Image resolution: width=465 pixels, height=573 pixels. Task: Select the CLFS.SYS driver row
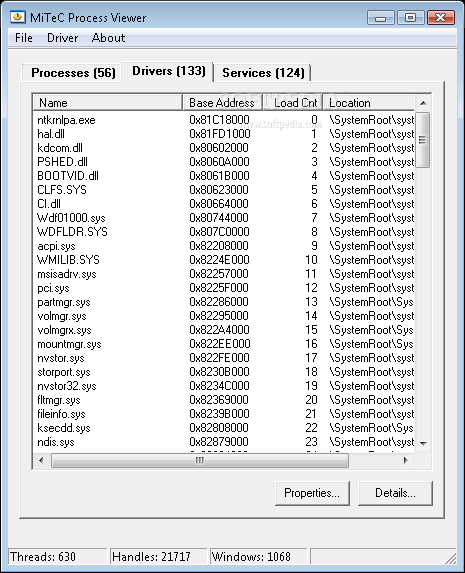pyautogui.click(x=224, y=190)
